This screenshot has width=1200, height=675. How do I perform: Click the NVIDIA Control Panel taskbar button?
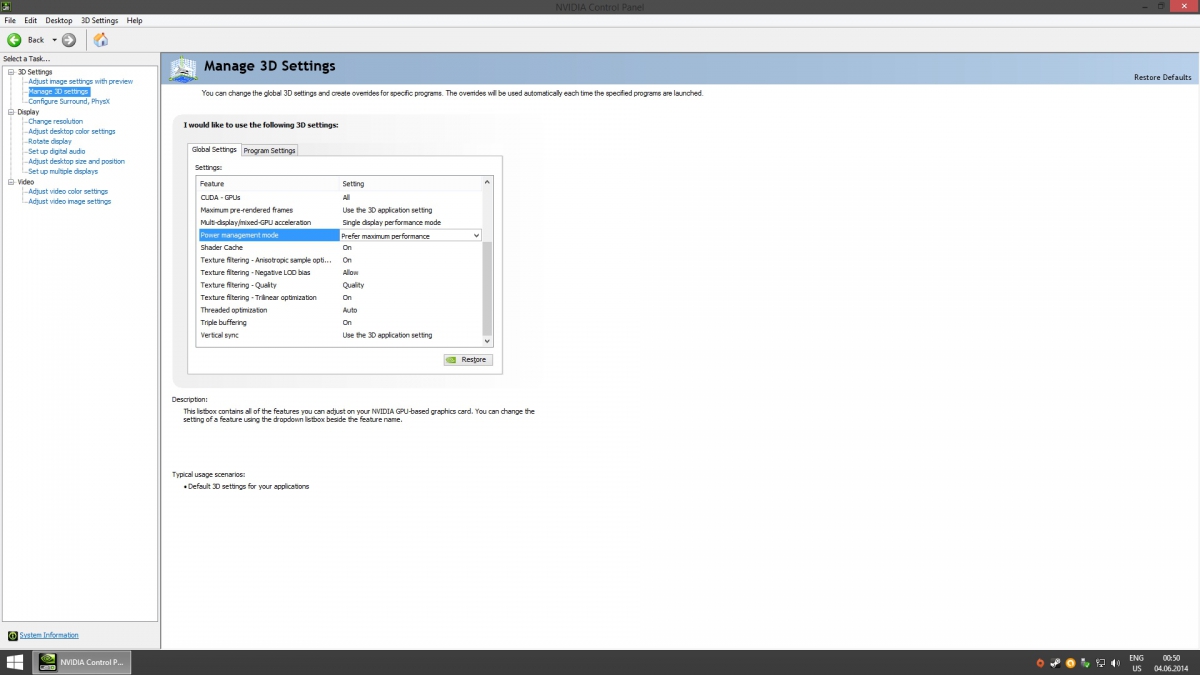(82, 662)
